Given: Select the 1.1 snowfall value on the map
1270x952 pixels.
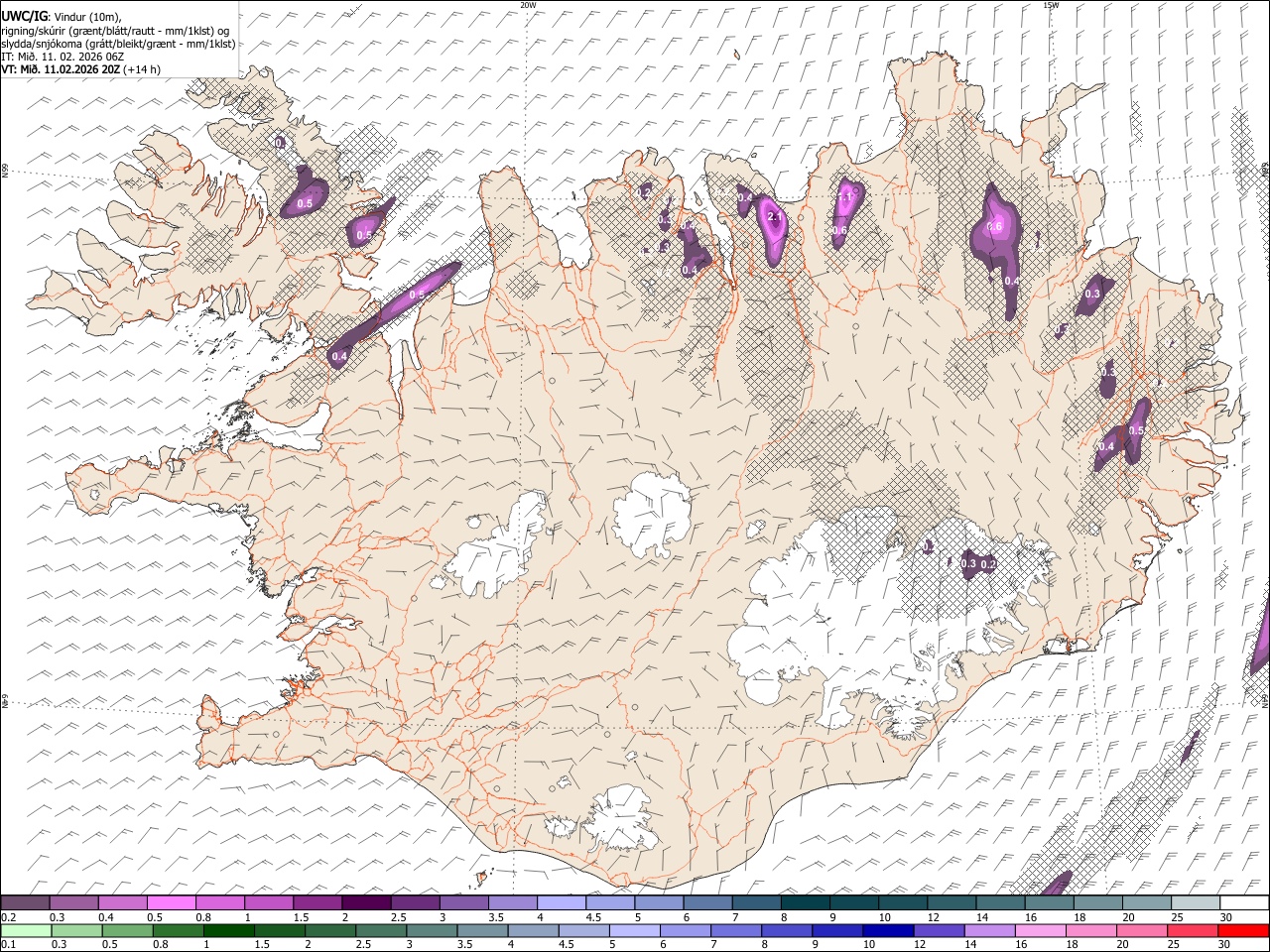Looking at the screenshot, I should 845,198.
